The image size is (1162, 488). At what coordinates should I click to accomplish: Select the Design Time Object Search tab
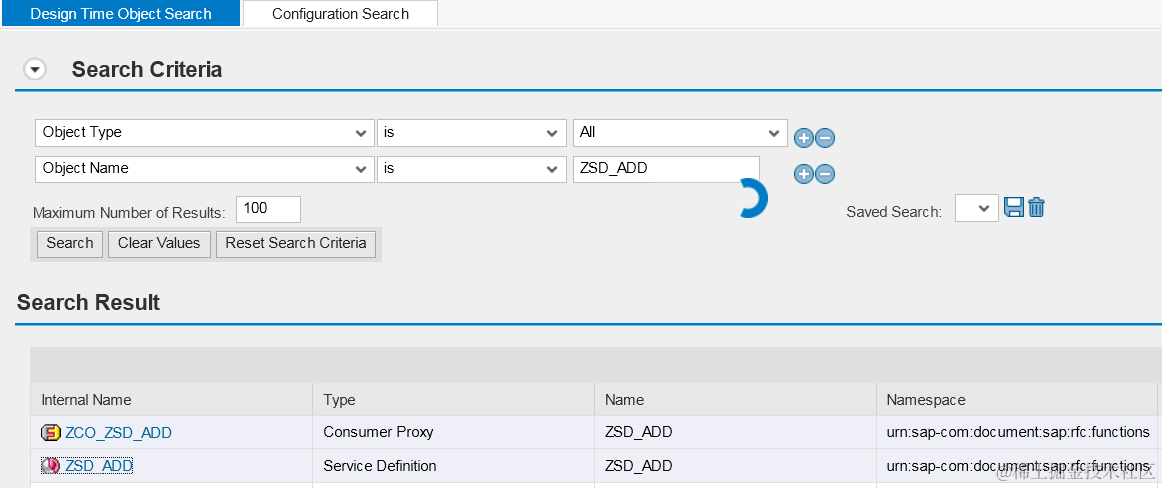click(x=120, y=14)
